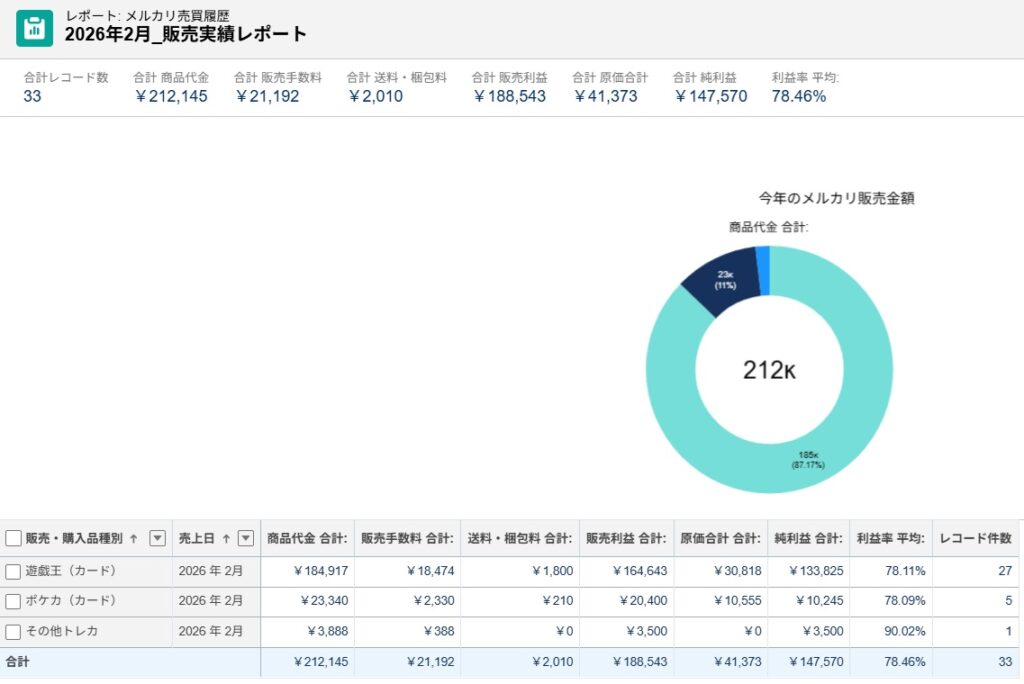Click the teal report clipboard icon
This screenshot has height=684, width=1024.
click(x=35, y=27)
